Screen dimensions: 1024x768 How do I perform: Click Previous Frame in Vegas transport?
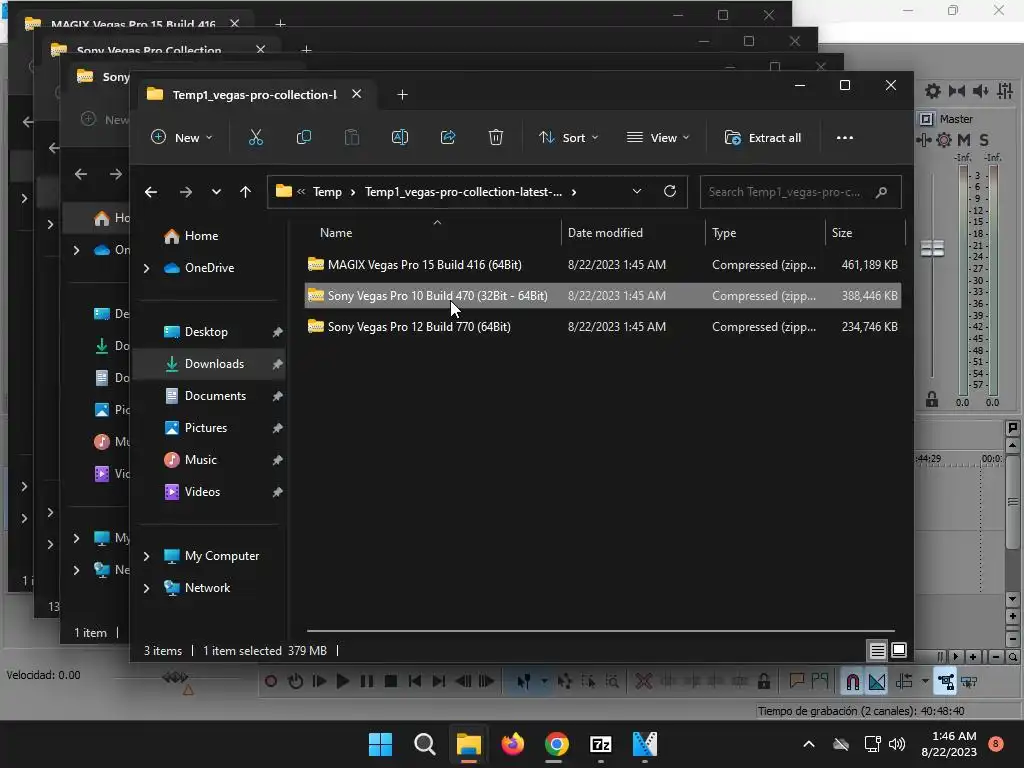tap(463, 682)
